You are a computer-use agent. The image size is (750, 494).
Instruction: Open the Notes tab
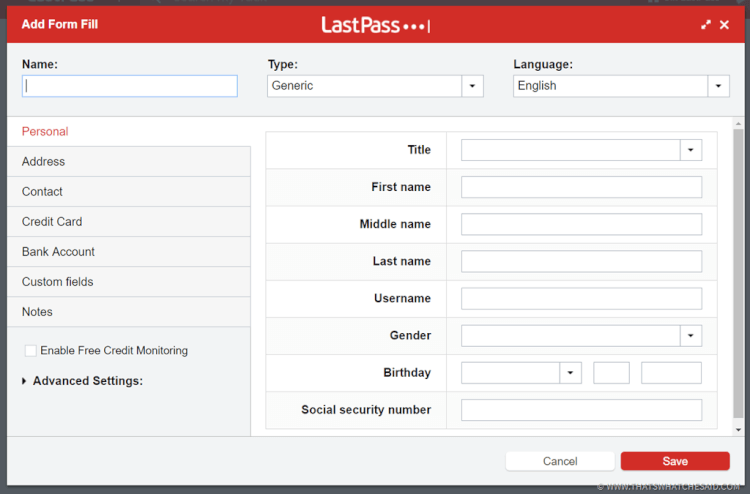129,312
